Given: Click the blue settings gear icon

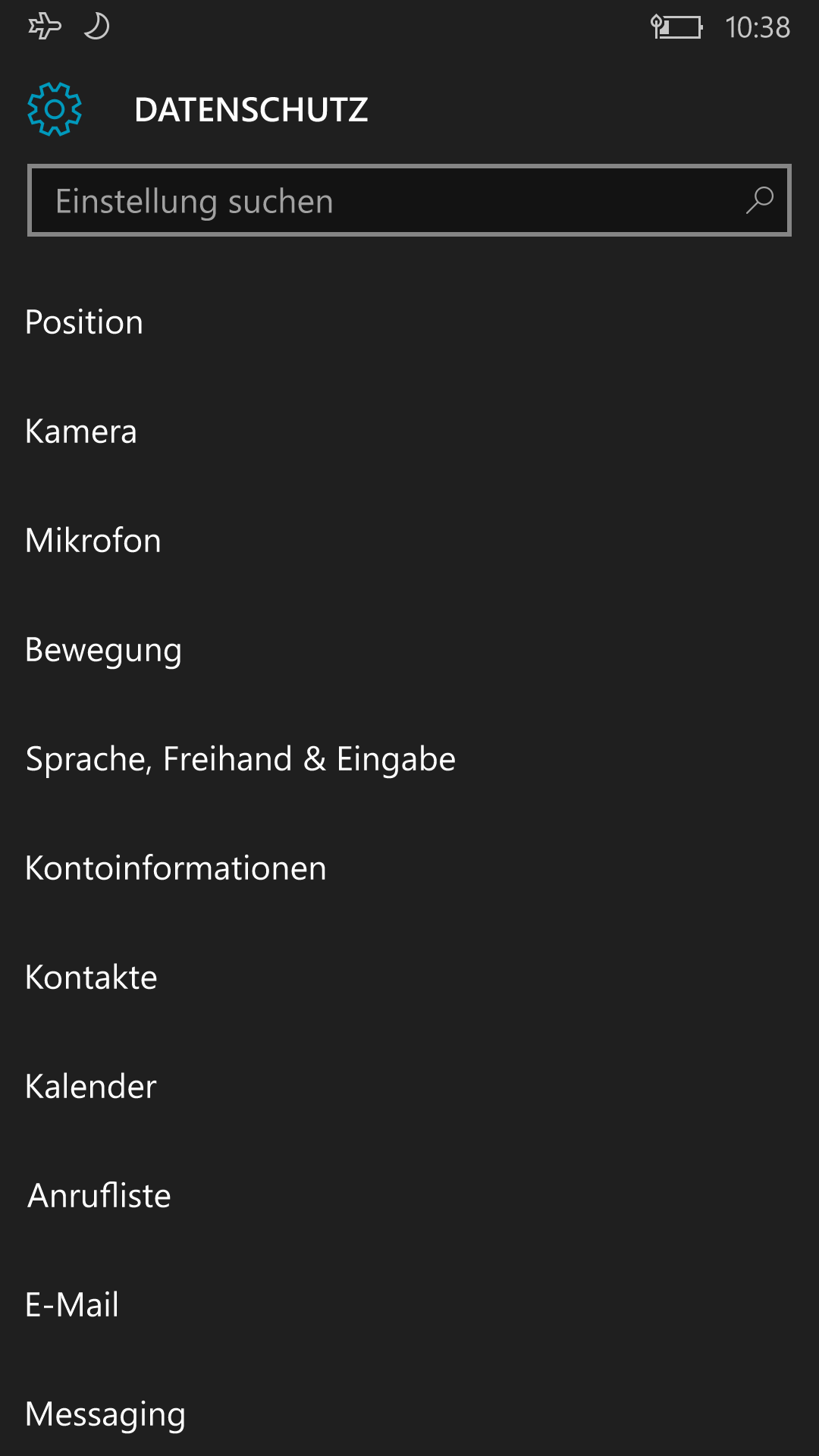Looking at the screenshot, I should [x=55, y=109].
